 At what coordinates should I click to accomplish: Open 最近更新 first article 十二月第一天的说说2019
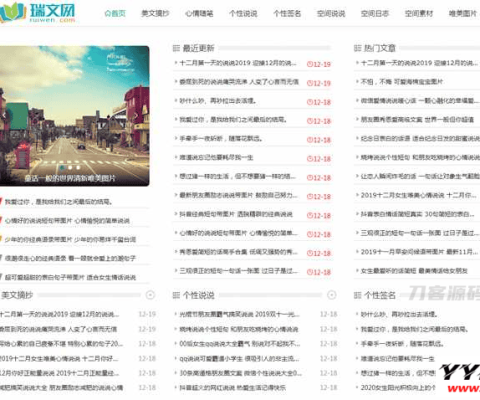coord(238,63)
